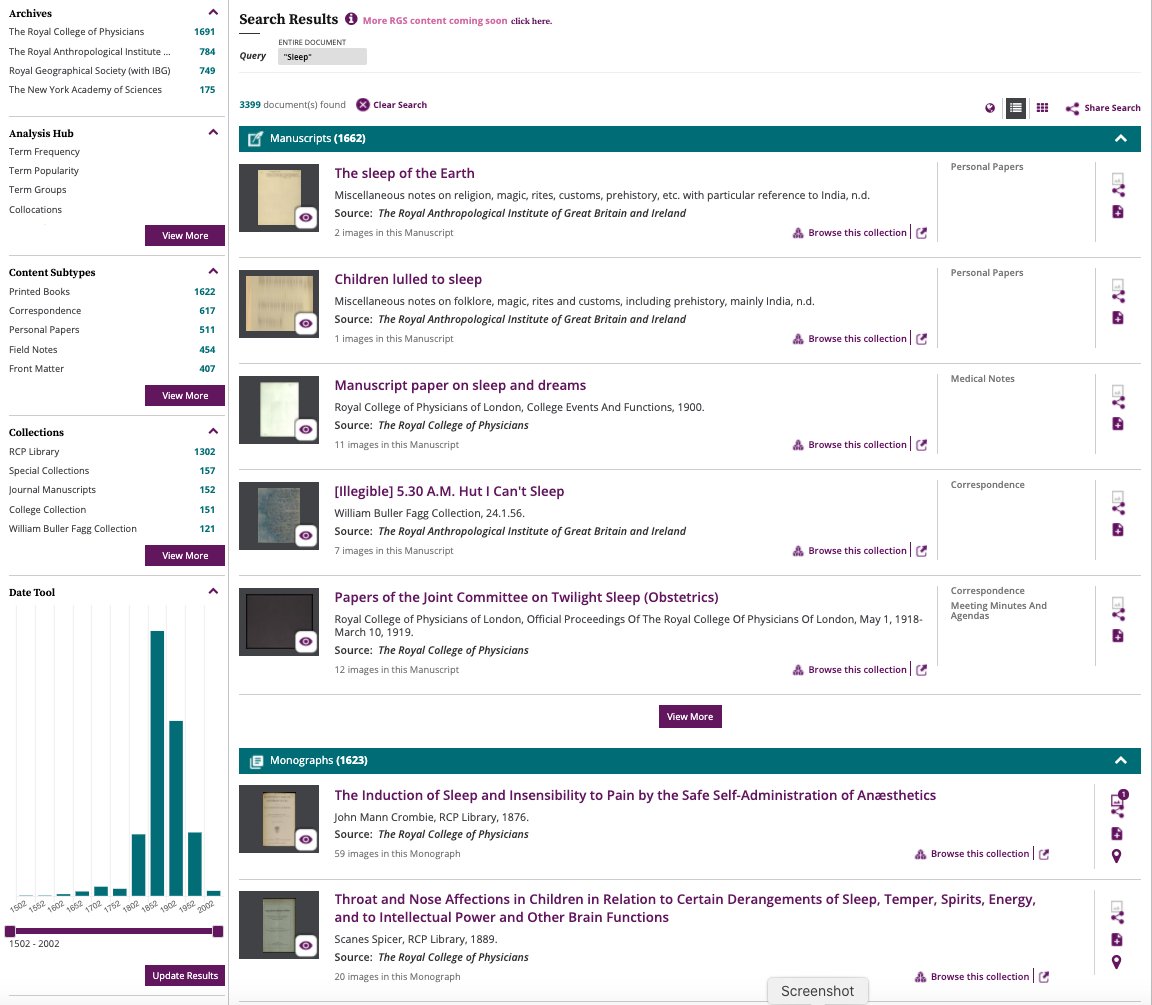Screen dimensions: 1152x1005
Task: Show map location for Throat and Nose Affections
Action: (1117, 962)
